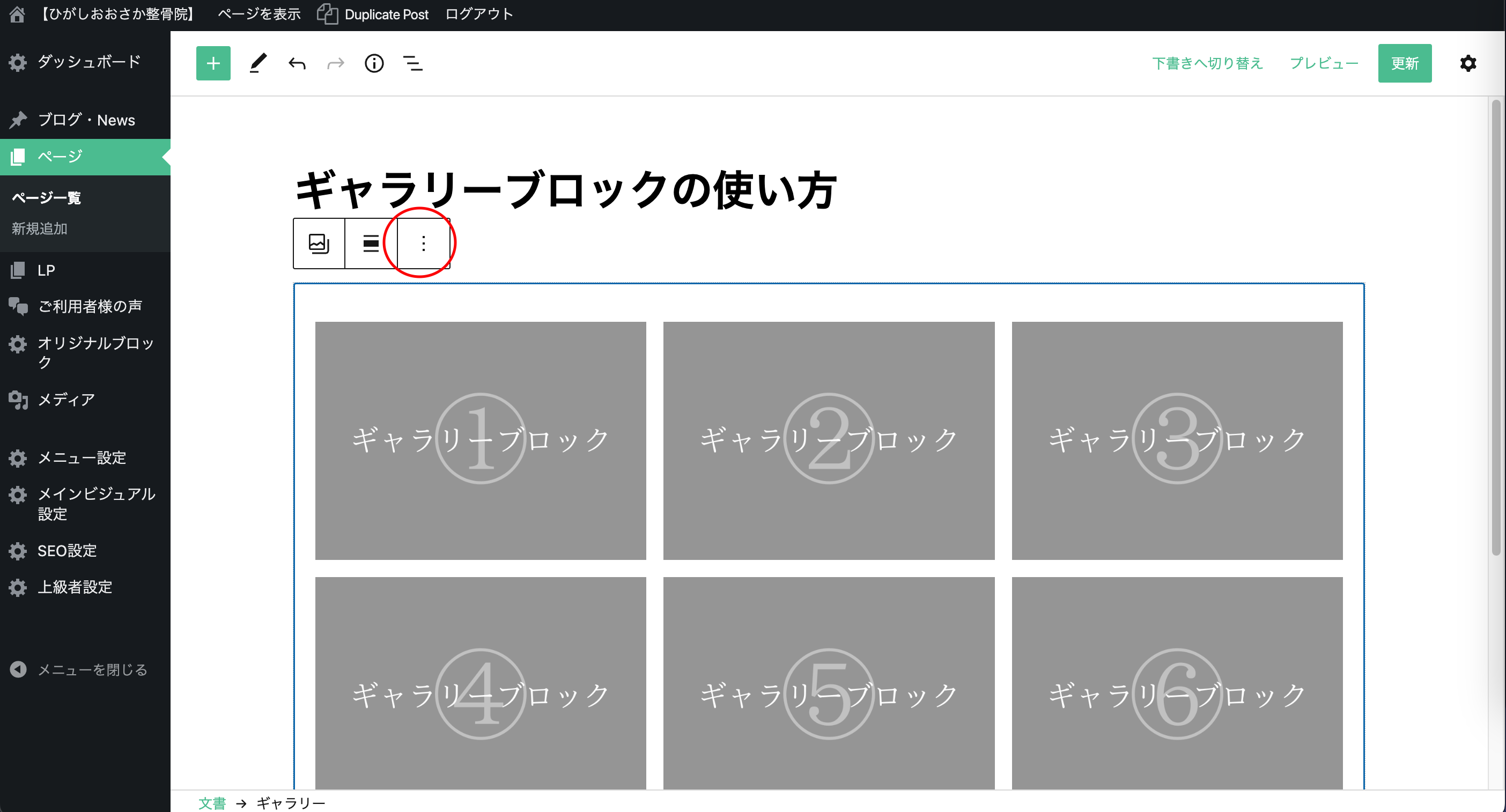Switch to draft with 下書きへ切り替え
Image resolution: width=1506 pixels, height=812 pixels.
1207,63
